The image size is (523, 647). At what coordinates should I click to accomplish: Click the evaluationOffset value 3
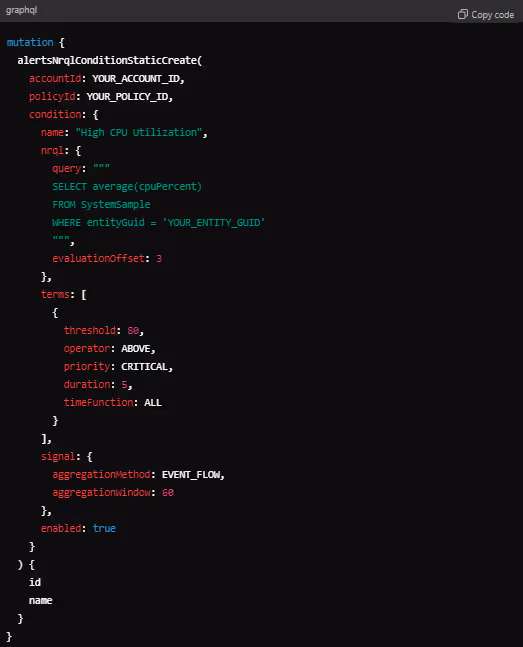coord(159,259)
